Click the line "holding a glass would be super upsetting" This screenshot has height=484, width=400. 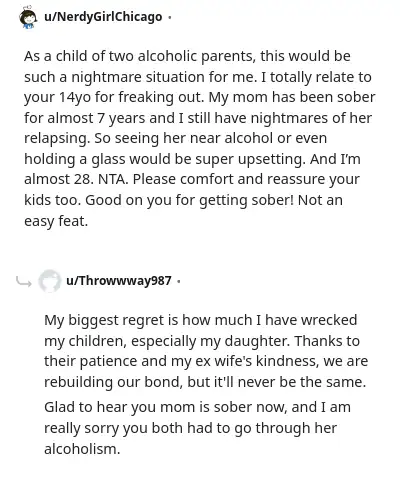192,159
